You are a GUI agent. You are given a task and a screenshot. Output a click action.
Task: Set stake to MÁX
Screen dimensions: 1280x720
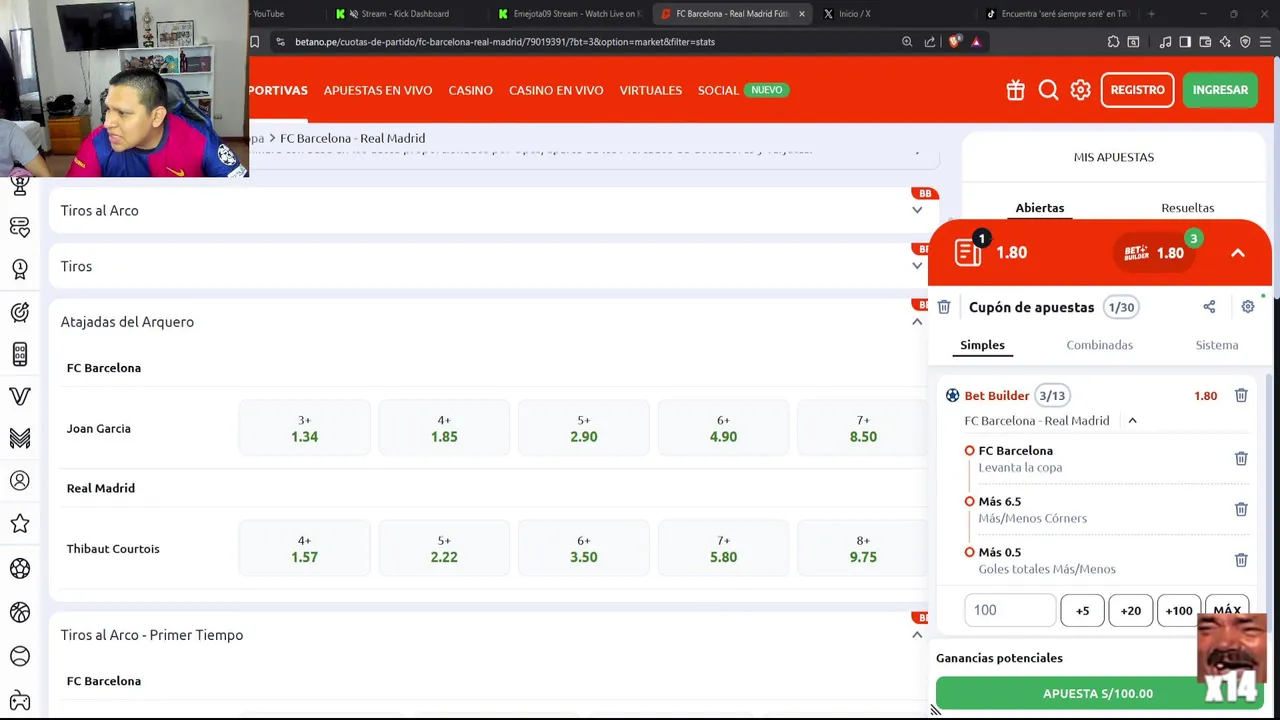[x=1226, y=610]
